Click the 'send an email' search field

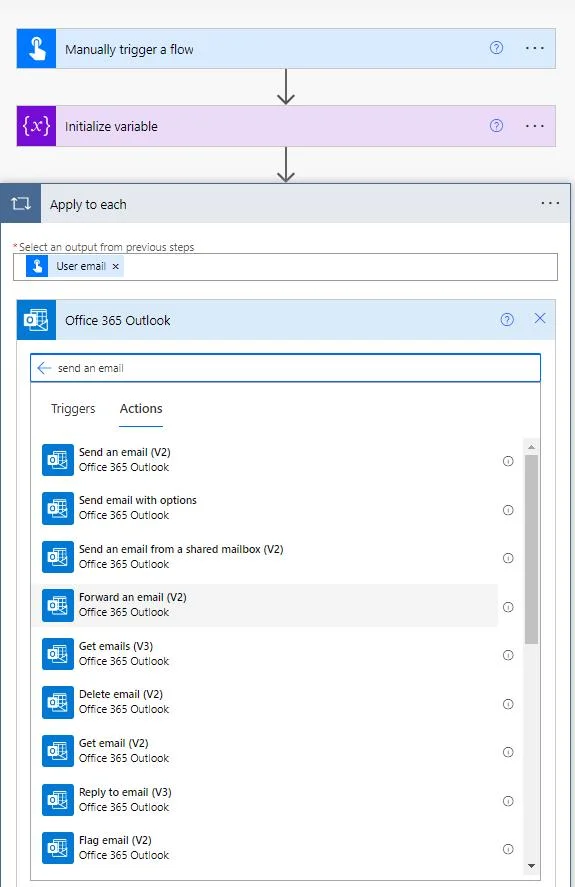click(x=285, y=368)
